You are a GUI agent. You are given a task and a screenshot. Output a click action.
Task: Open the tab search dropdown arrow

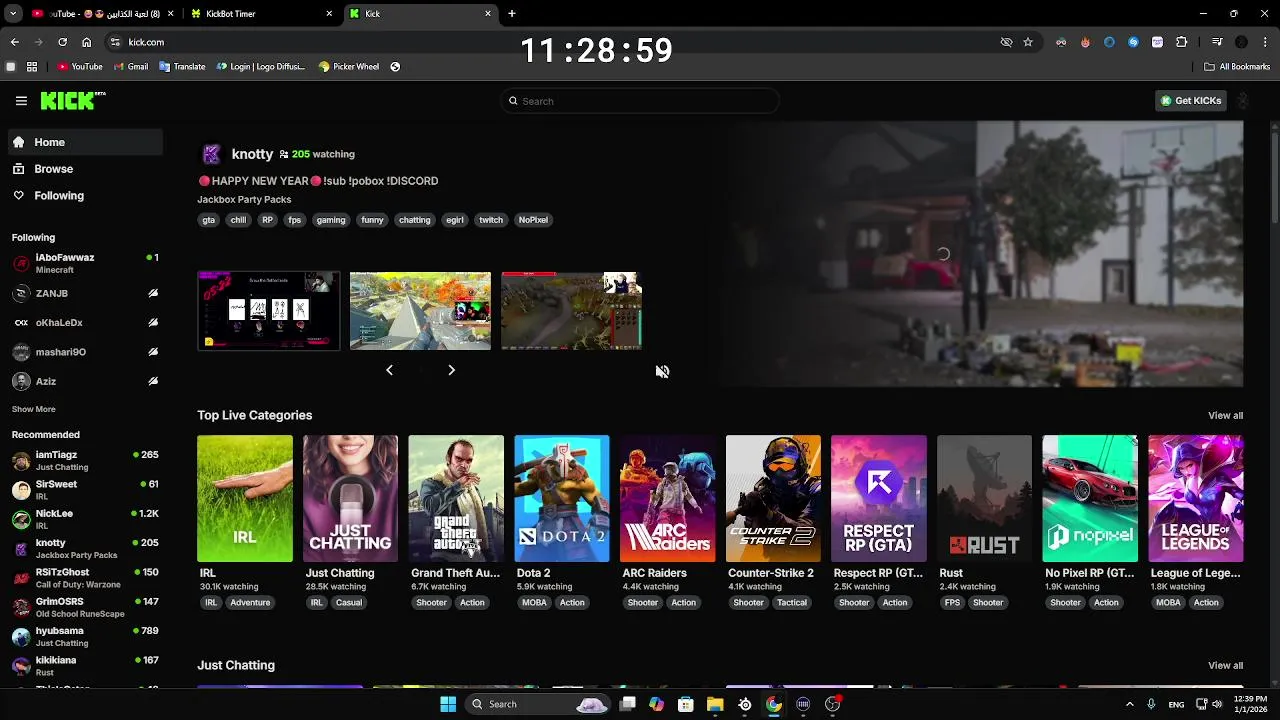click(13, 14)
